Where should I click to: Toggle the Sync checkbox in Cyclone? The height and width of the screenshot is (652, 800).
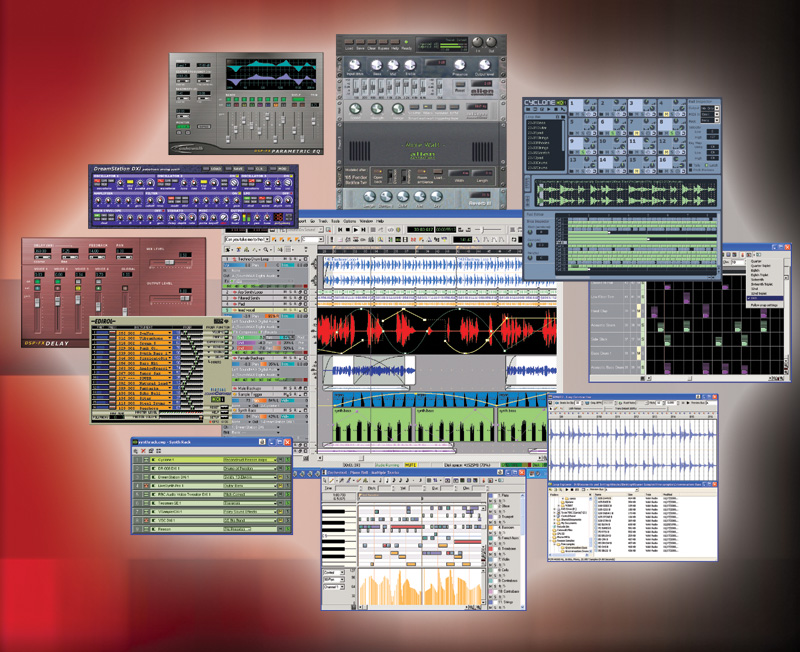692,165
